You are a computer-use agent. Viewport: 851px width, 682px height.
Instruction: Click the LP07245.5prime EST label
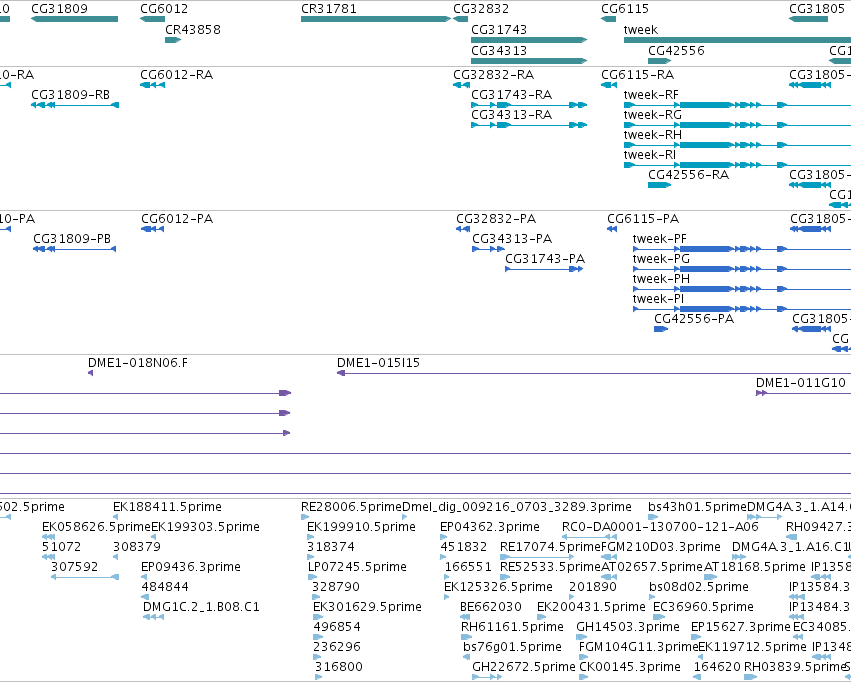357,567
